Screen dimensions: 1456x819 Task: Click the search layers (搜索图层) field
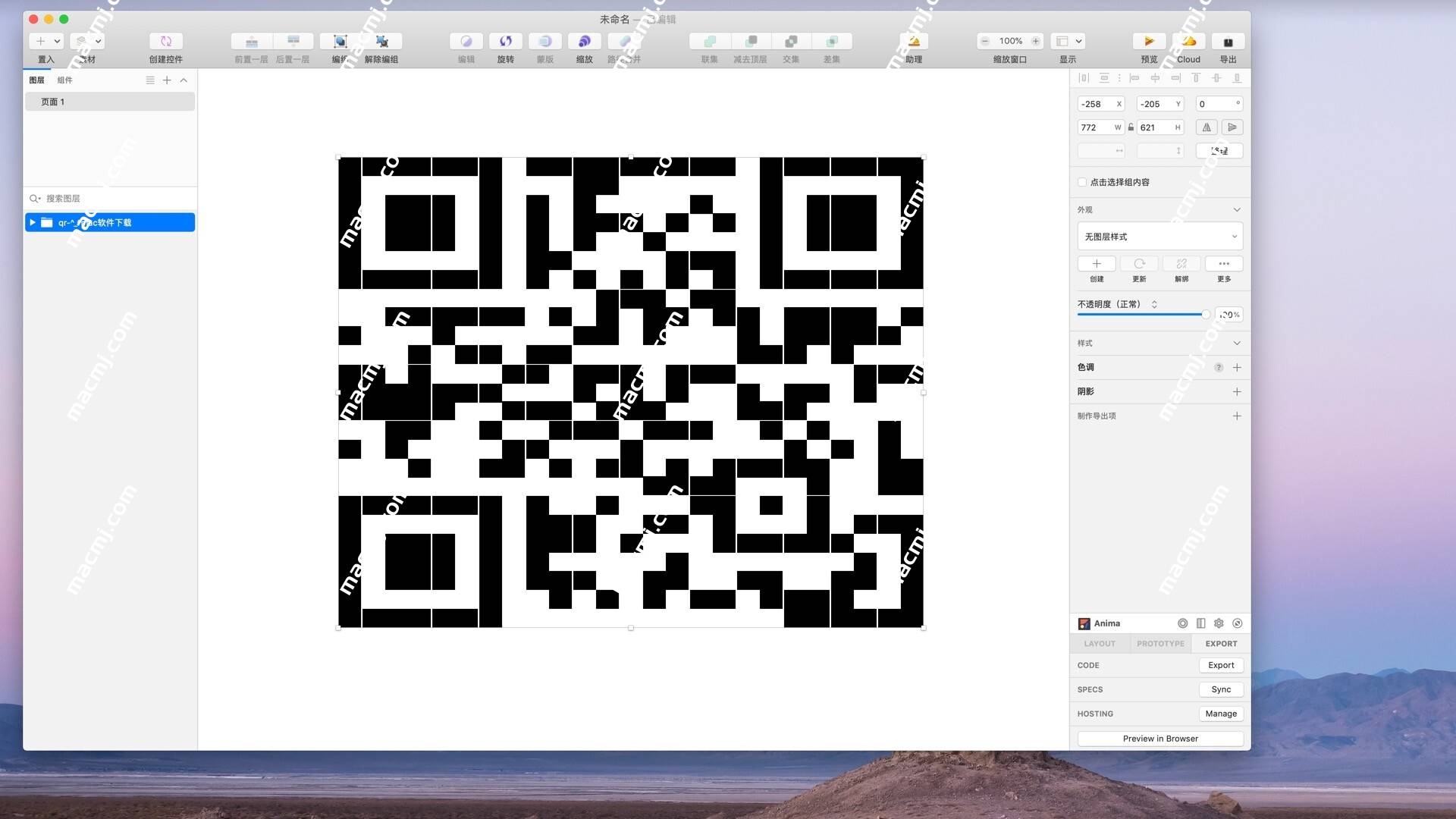(x=110, y=199)
